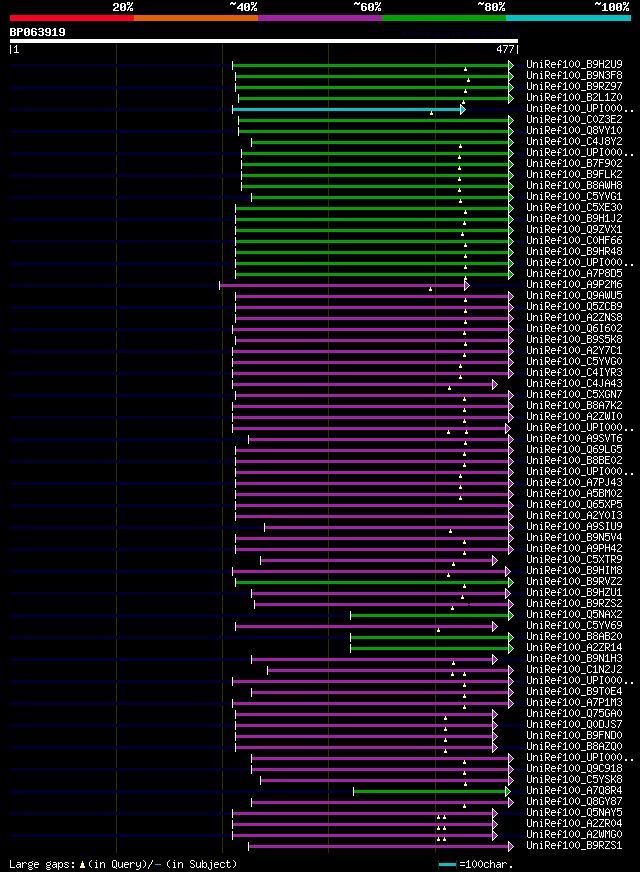Click the cyan ~100% legend color segment
640x872 pixels.
(568, 18)
